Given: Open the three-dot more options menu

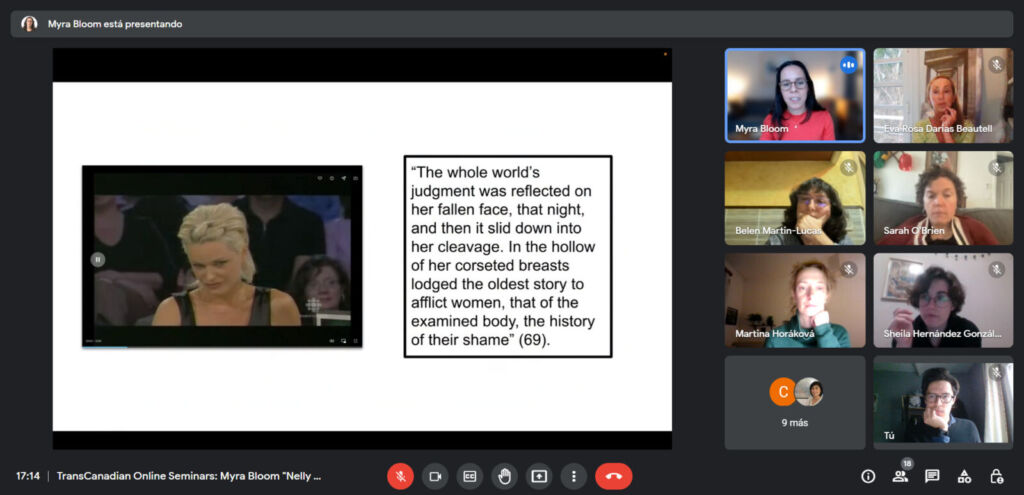Looking at the screenshot, I should point(573,476).
